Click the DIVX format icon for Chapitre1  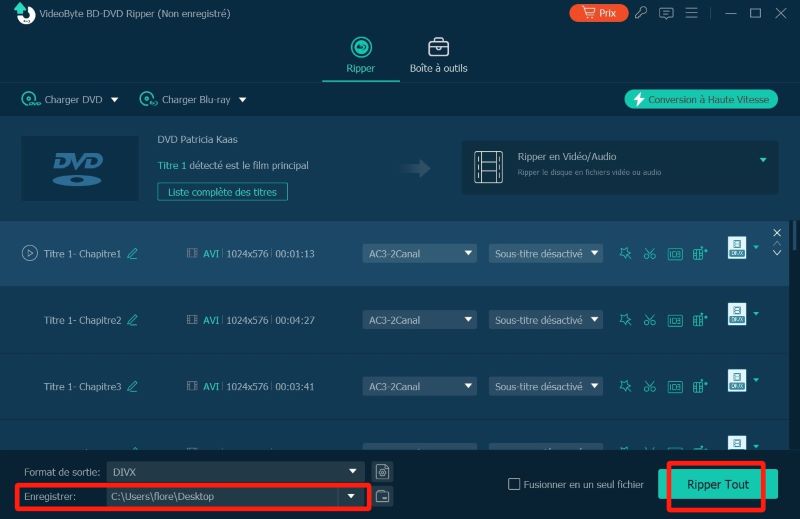[737, 248]
